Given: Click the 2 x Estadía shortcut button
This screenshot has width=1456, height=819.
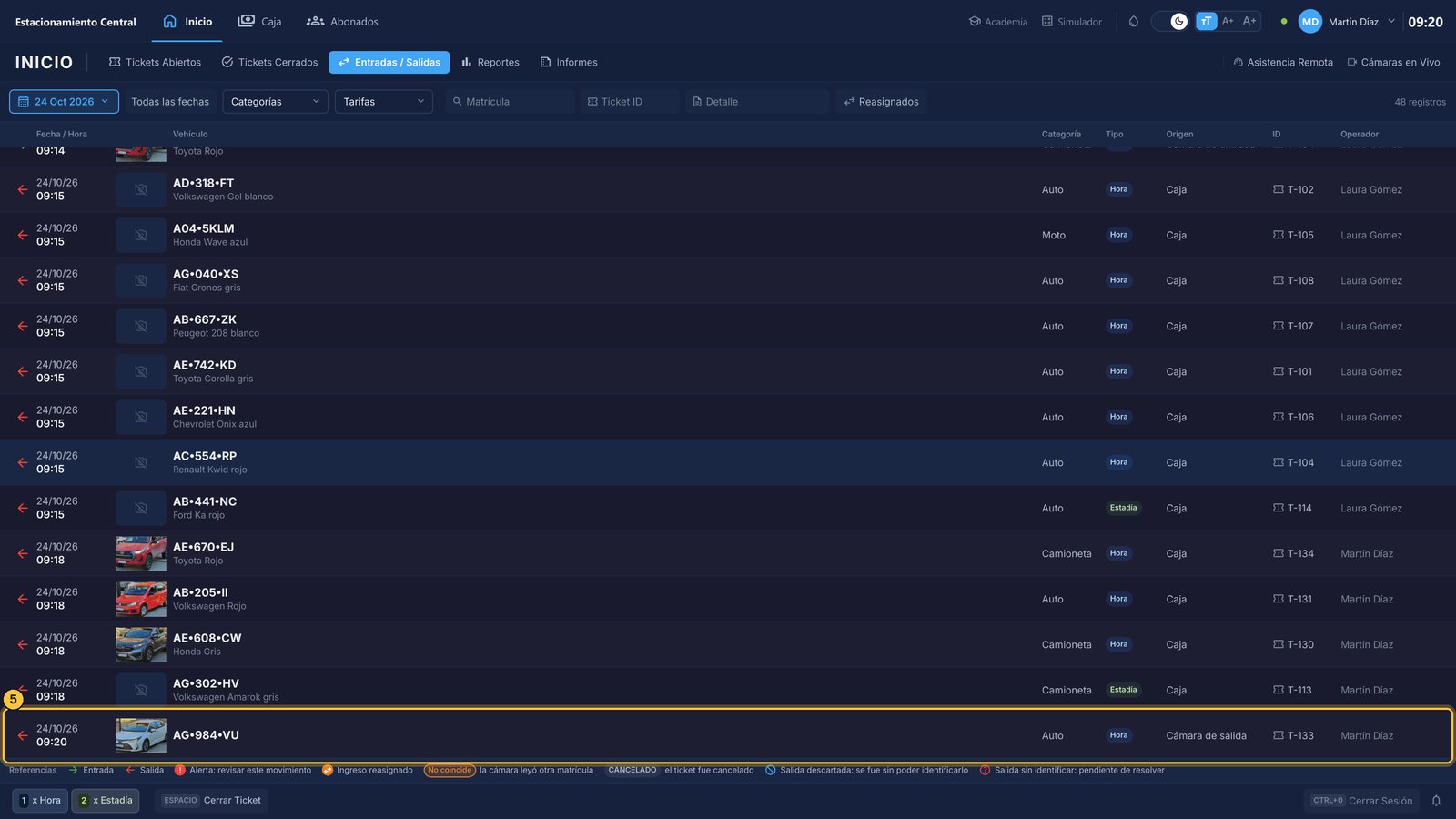Looking at the screenshot, I should [106, 801].
